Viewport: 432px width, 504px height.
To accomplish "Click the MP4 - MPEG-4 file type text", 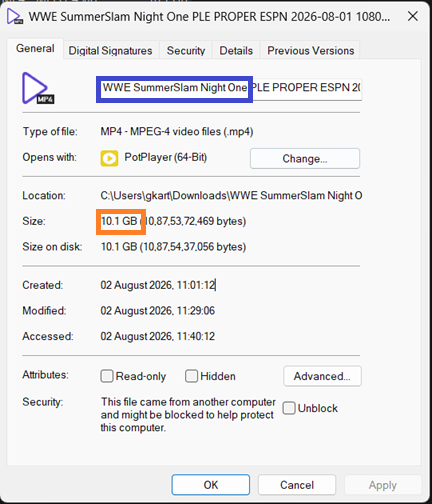I will pos(177,132).
